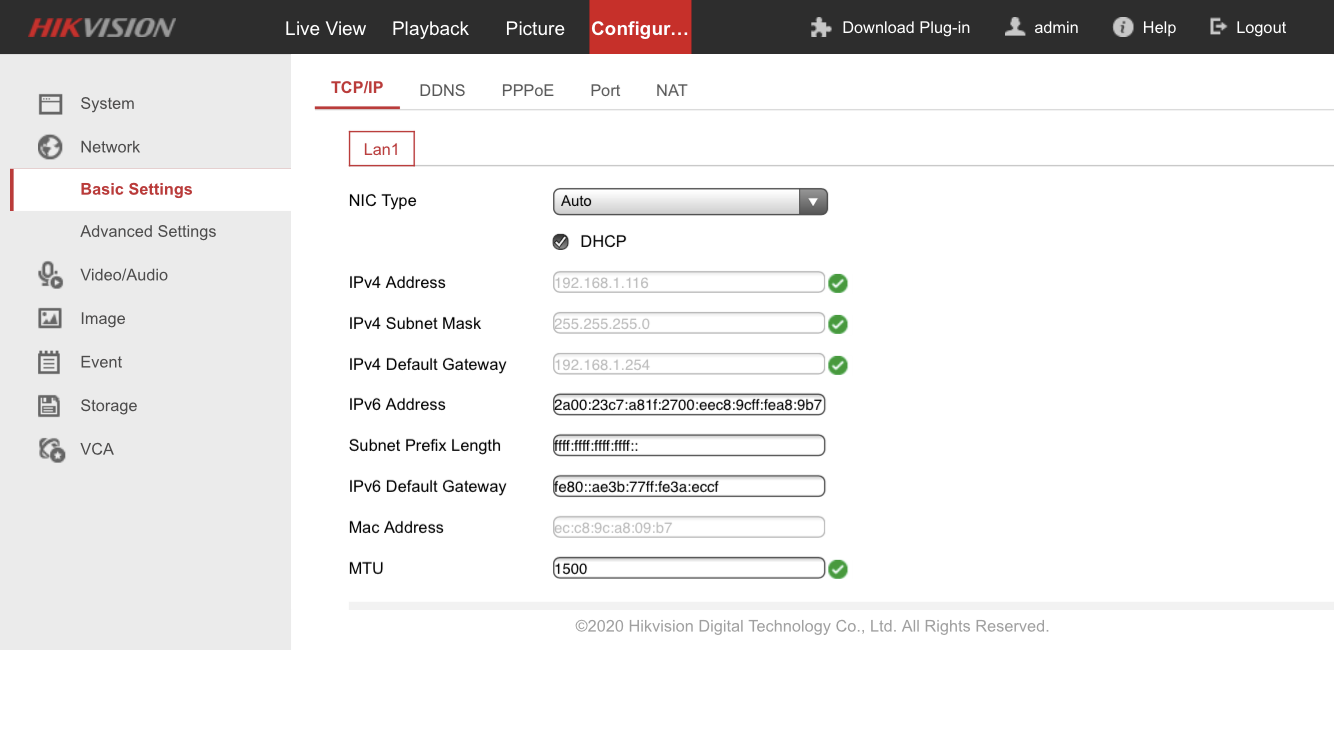
Task: Click the Download Plug-in puzzle icon
Action: coord(821,28)
